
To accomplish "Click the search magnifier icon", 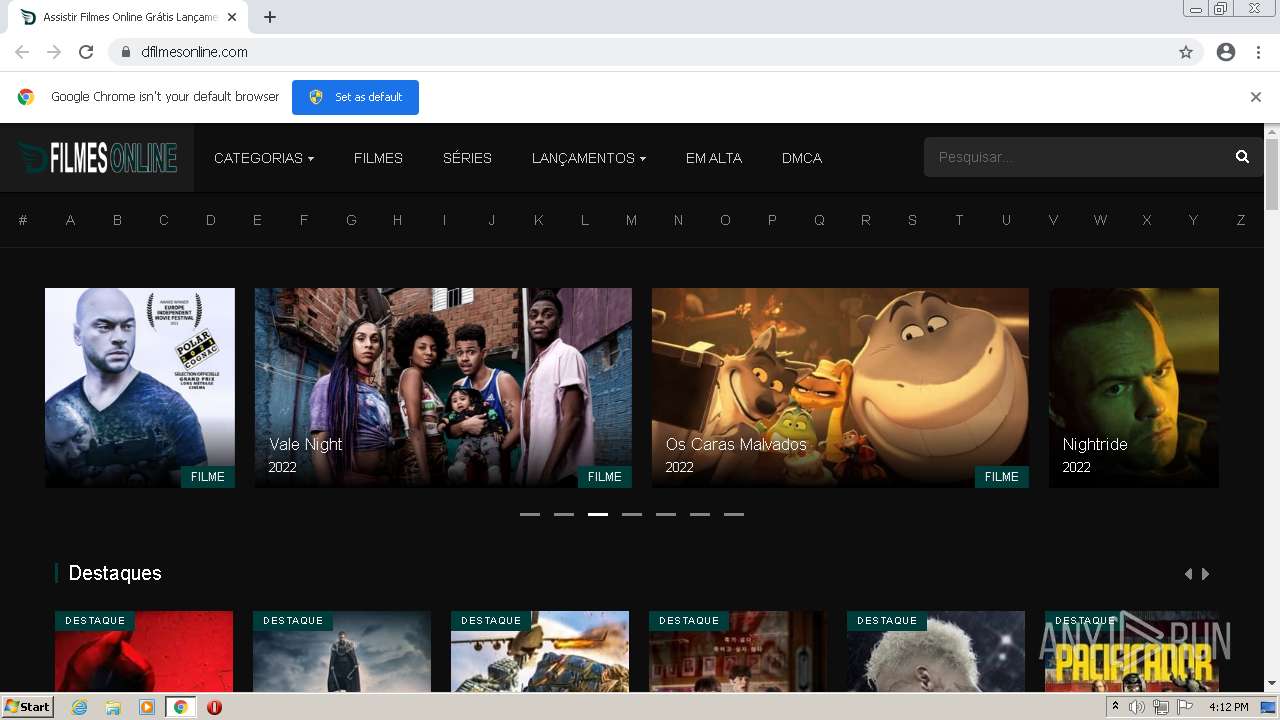I will (1242, 157).
